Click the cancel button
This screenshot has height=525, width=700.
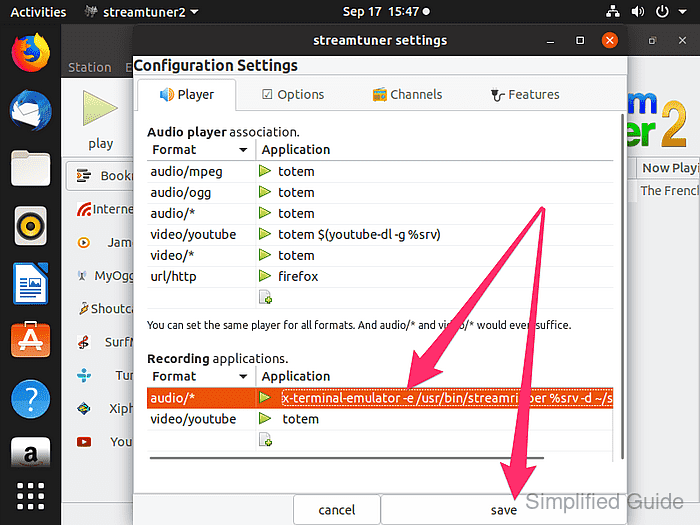click(337, 510)
